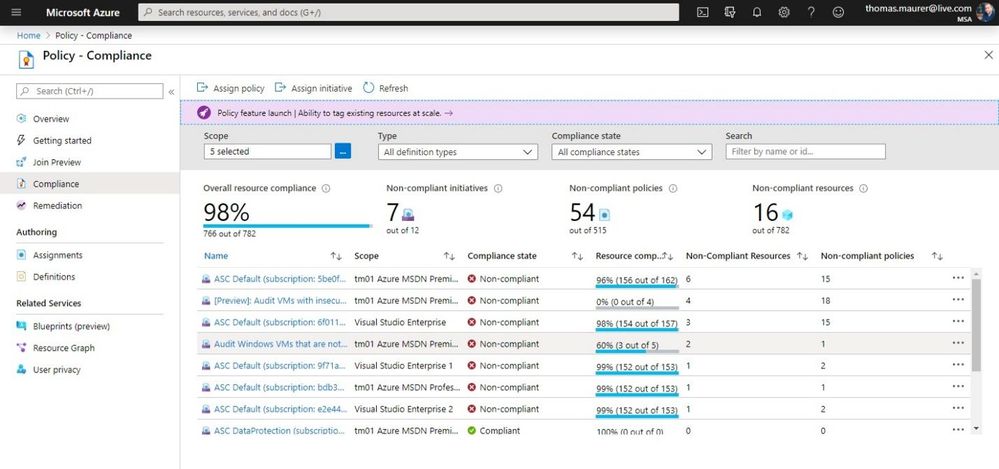Click the Non-compliant initiatives info icon
Viewport: 999px width, 469px height.
[498, 189]
